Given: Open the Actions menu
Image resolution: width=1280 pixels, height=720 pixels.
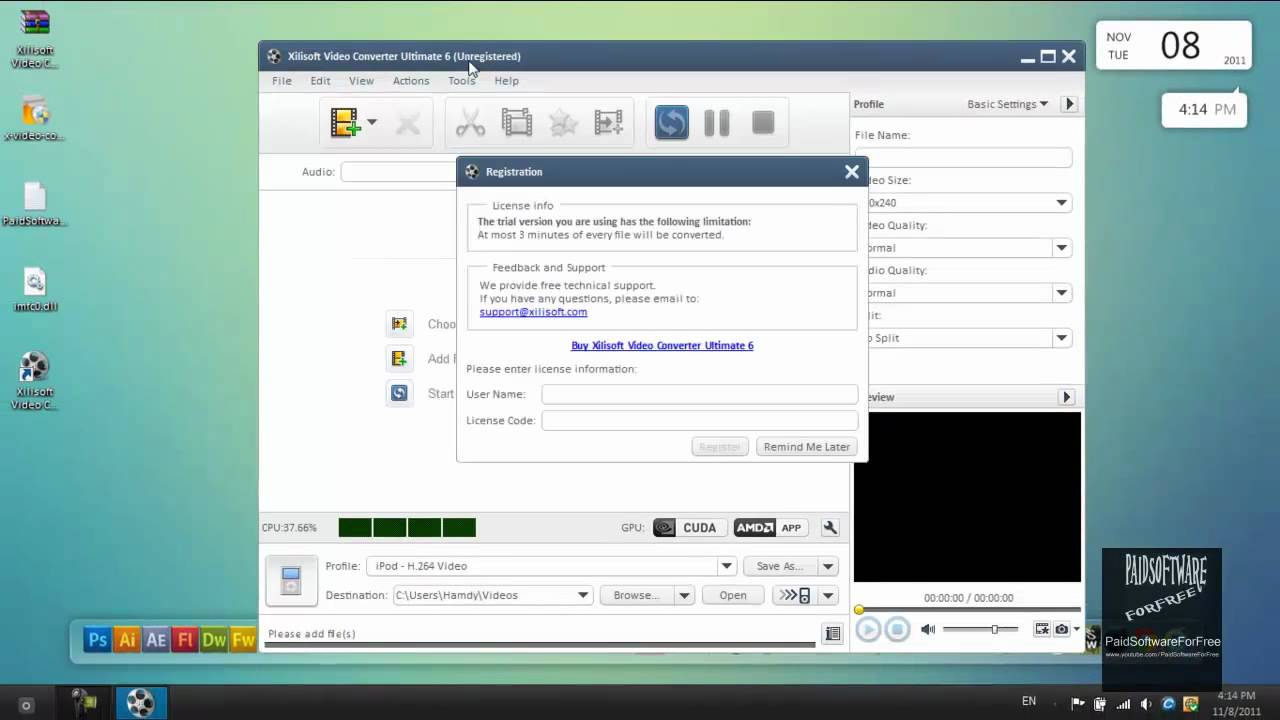Looking at the screenshot, I should click(411, 81).
